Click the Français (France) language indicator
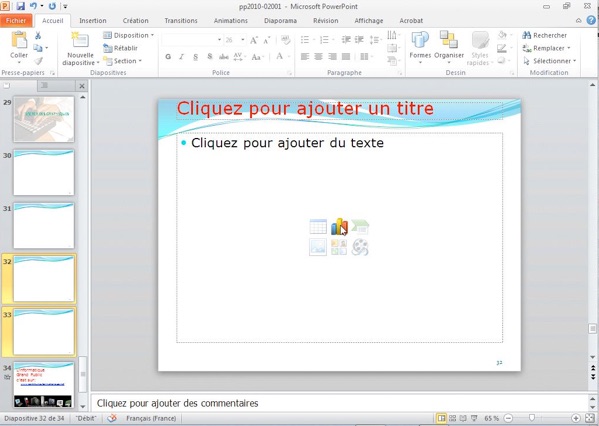This screenshot has height=426, width=599. [x=151, y=418]
